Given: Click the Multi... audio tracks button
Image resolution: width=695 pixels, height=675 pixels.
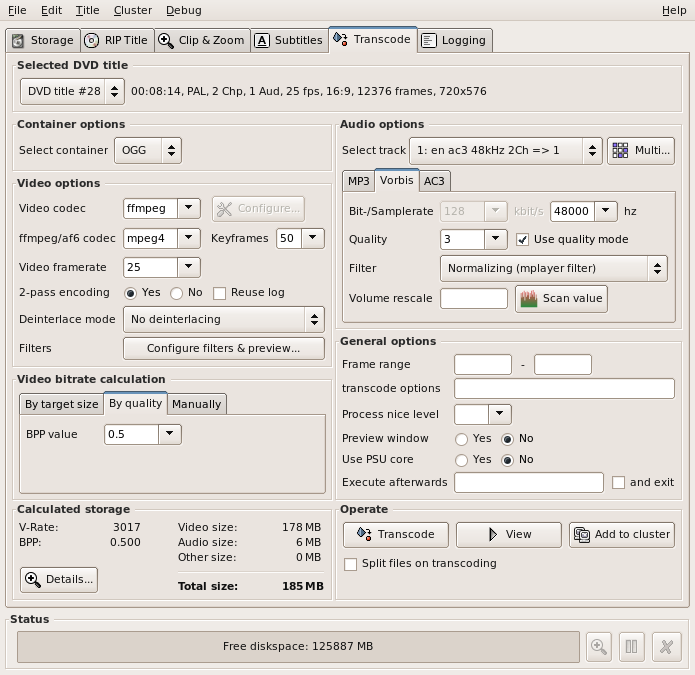Looking at the screenshot, I should tap(641, 150).
